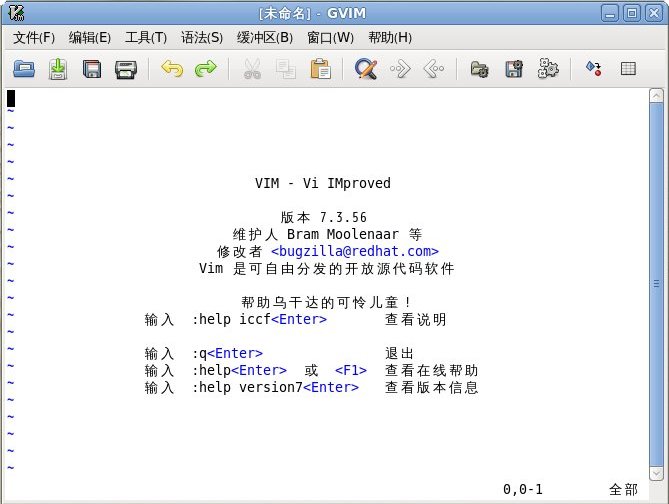669x504 pixels.
Task: Click the '帮助乌干达的可怜儿童!' line
Action: click(x=326, y=302)
